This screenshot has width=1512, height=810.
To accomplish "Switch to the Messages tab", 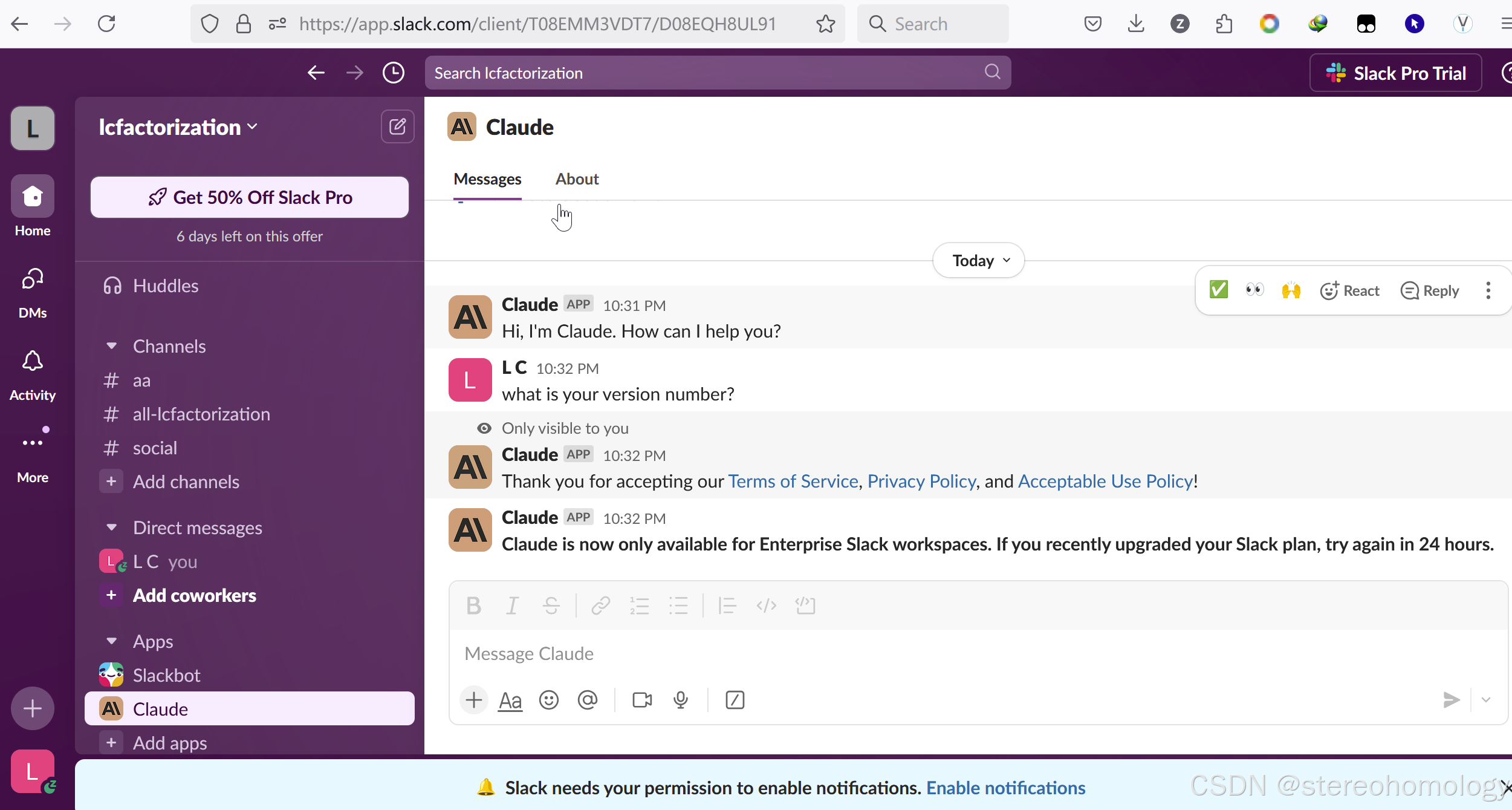I will tap(487, 179).
